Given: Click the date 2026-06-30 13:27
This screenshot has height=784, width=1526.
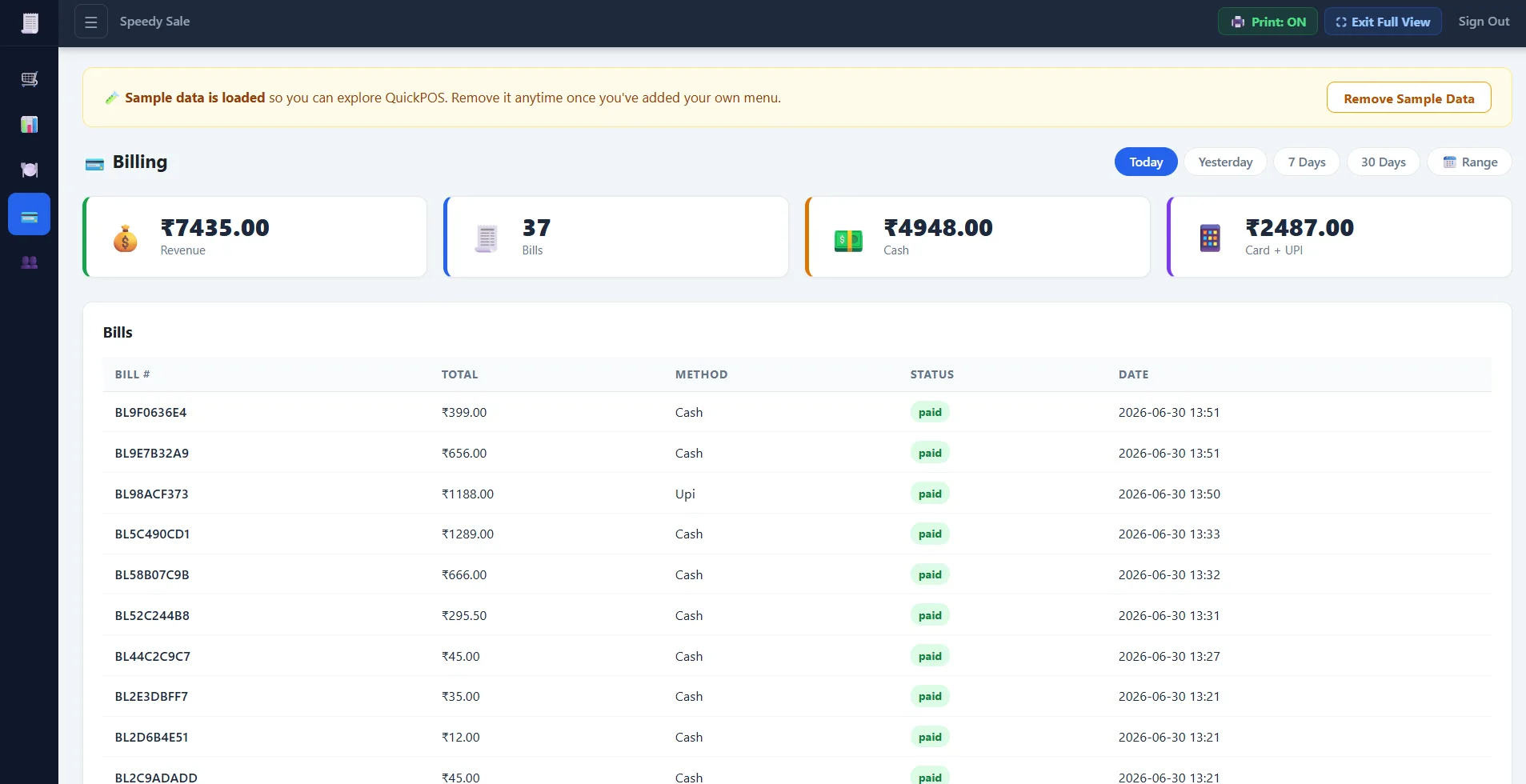Looking at the screenshot, I should 1169,657.
